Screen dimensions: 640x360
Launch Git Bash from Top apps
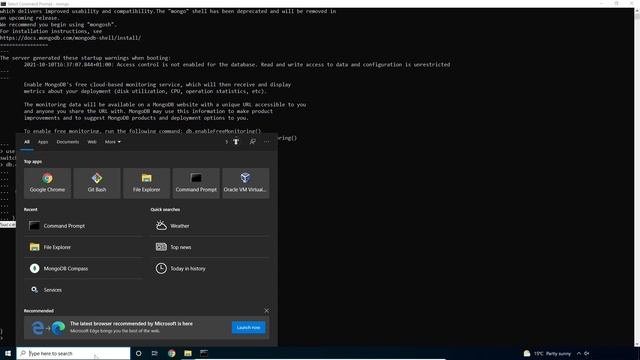97,183
